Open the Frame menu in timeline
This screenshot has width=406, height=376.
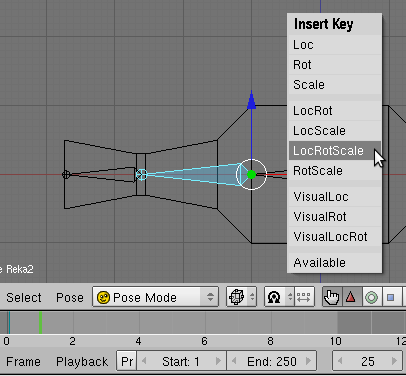23,362
